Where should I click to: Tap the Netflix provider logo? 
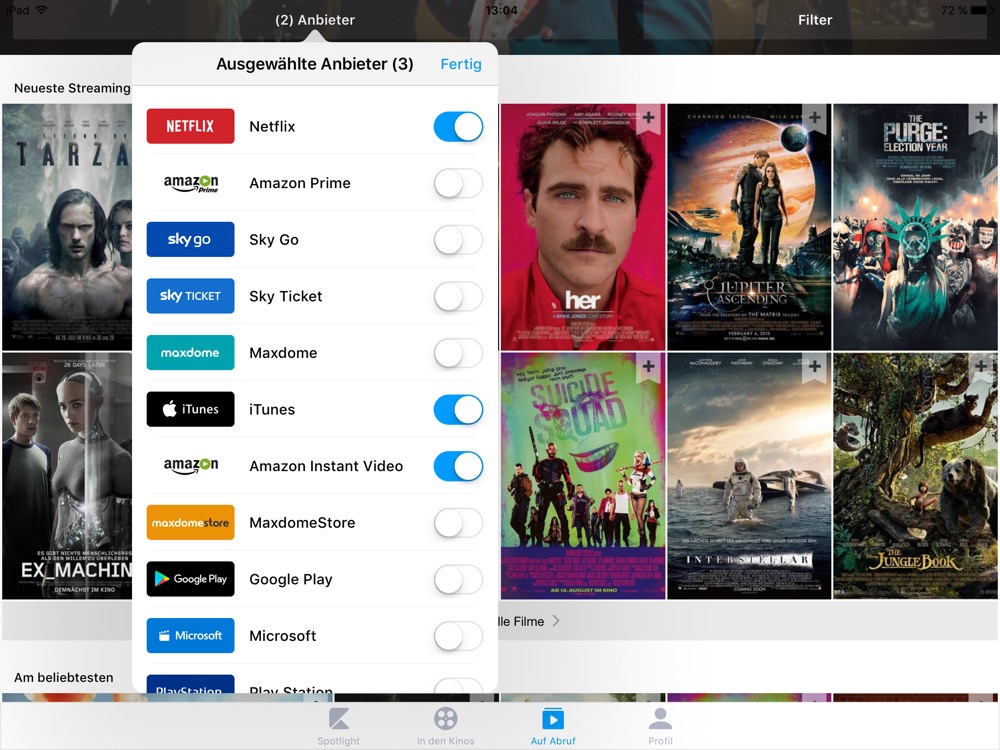coord(190,127)
